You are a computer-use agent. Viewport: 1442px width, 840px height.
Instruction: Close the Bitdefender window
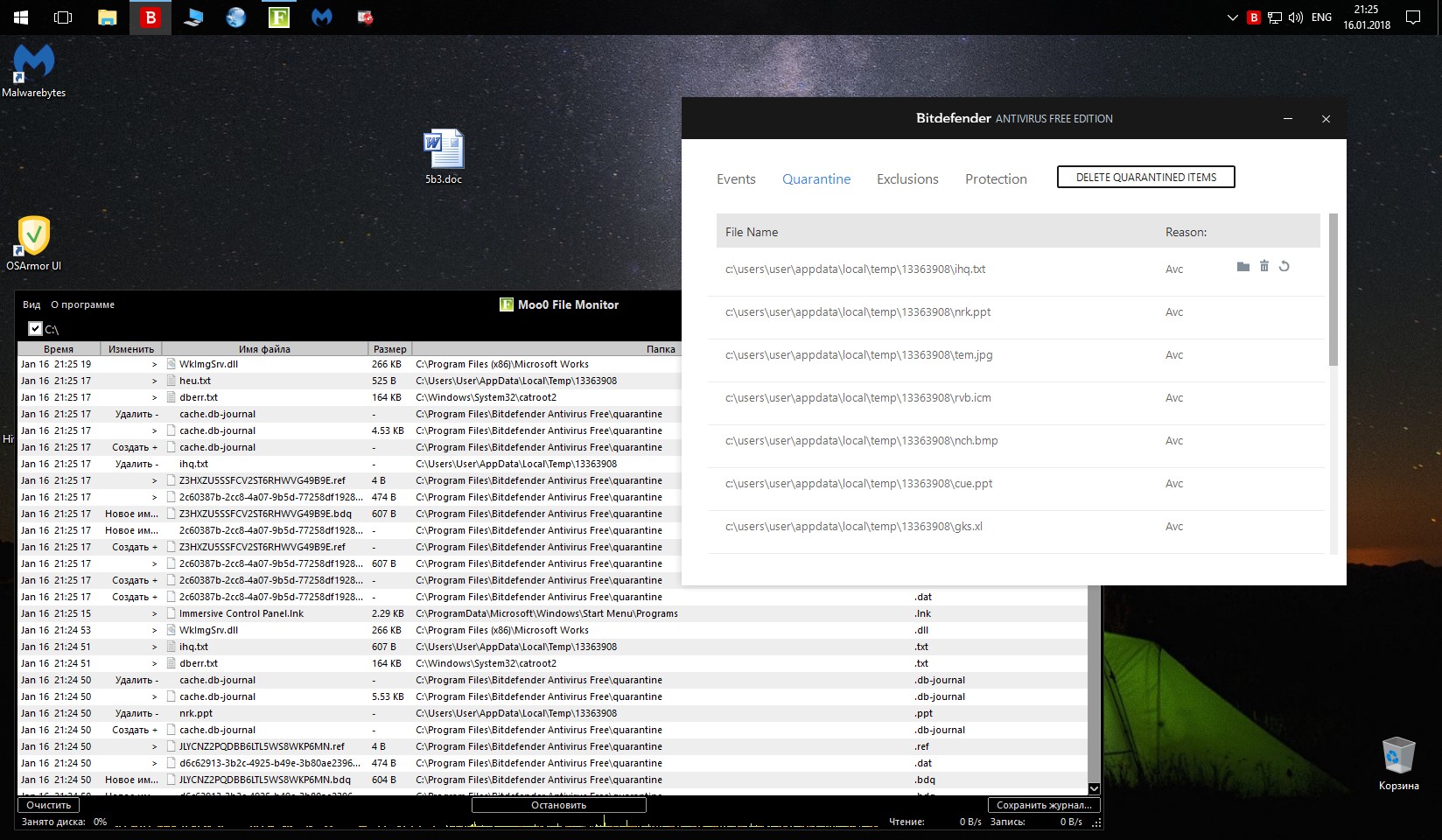tap(1326, 119)
